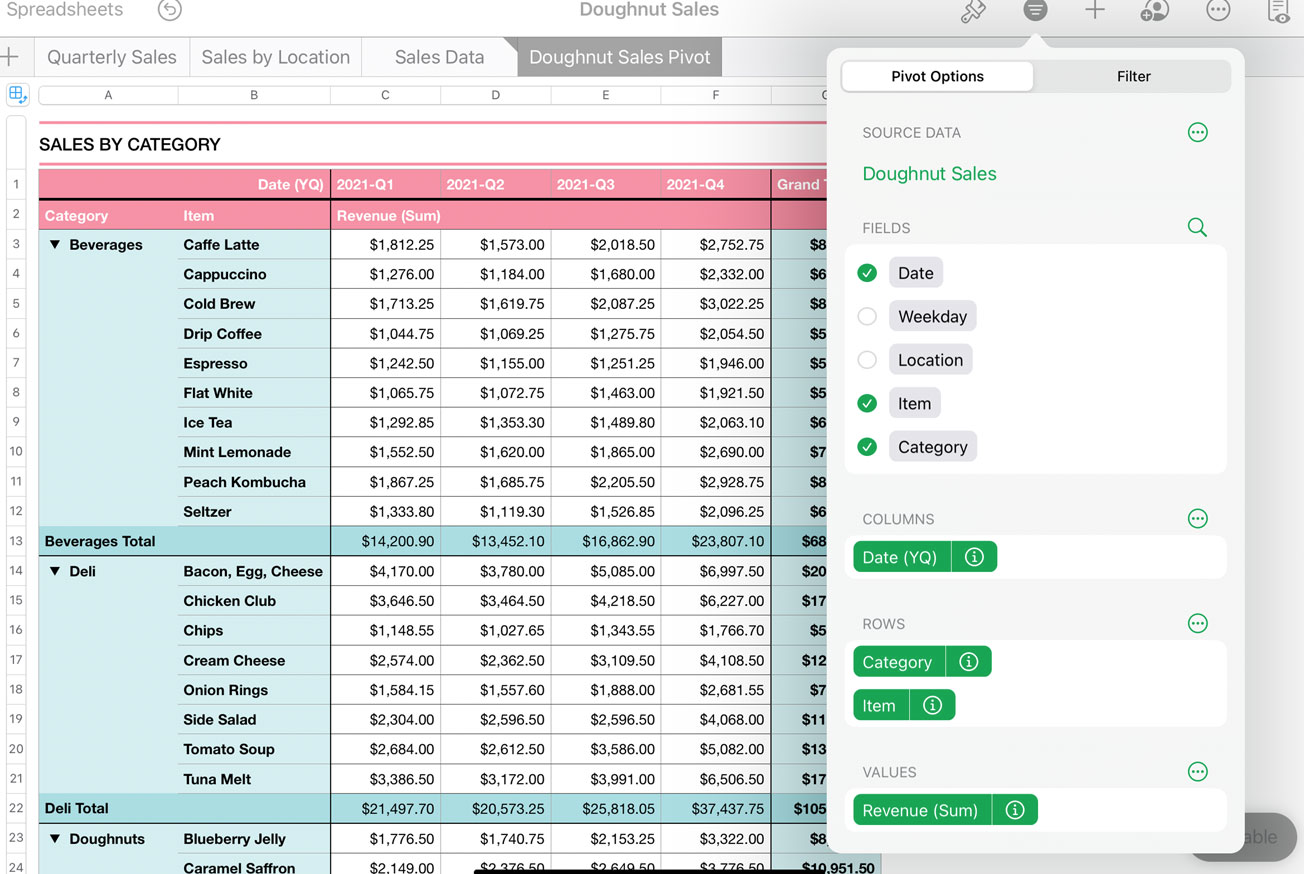Open the Rows section more options
The width and height of the screenshot is (1304, 874).
tap(1197, 624)
